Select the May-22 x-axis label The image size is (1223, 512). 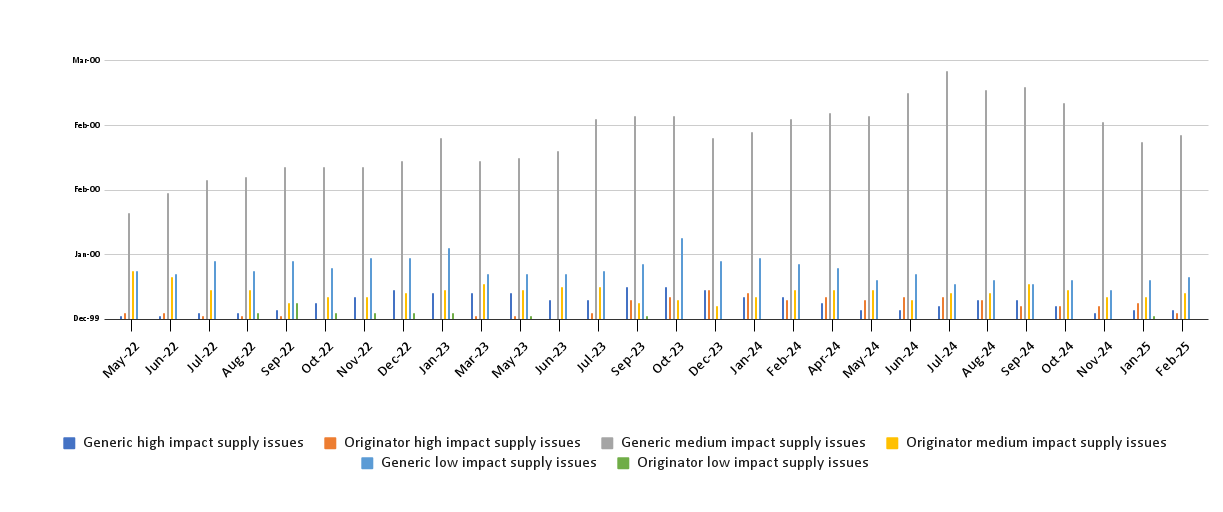[x=119, y=359]
